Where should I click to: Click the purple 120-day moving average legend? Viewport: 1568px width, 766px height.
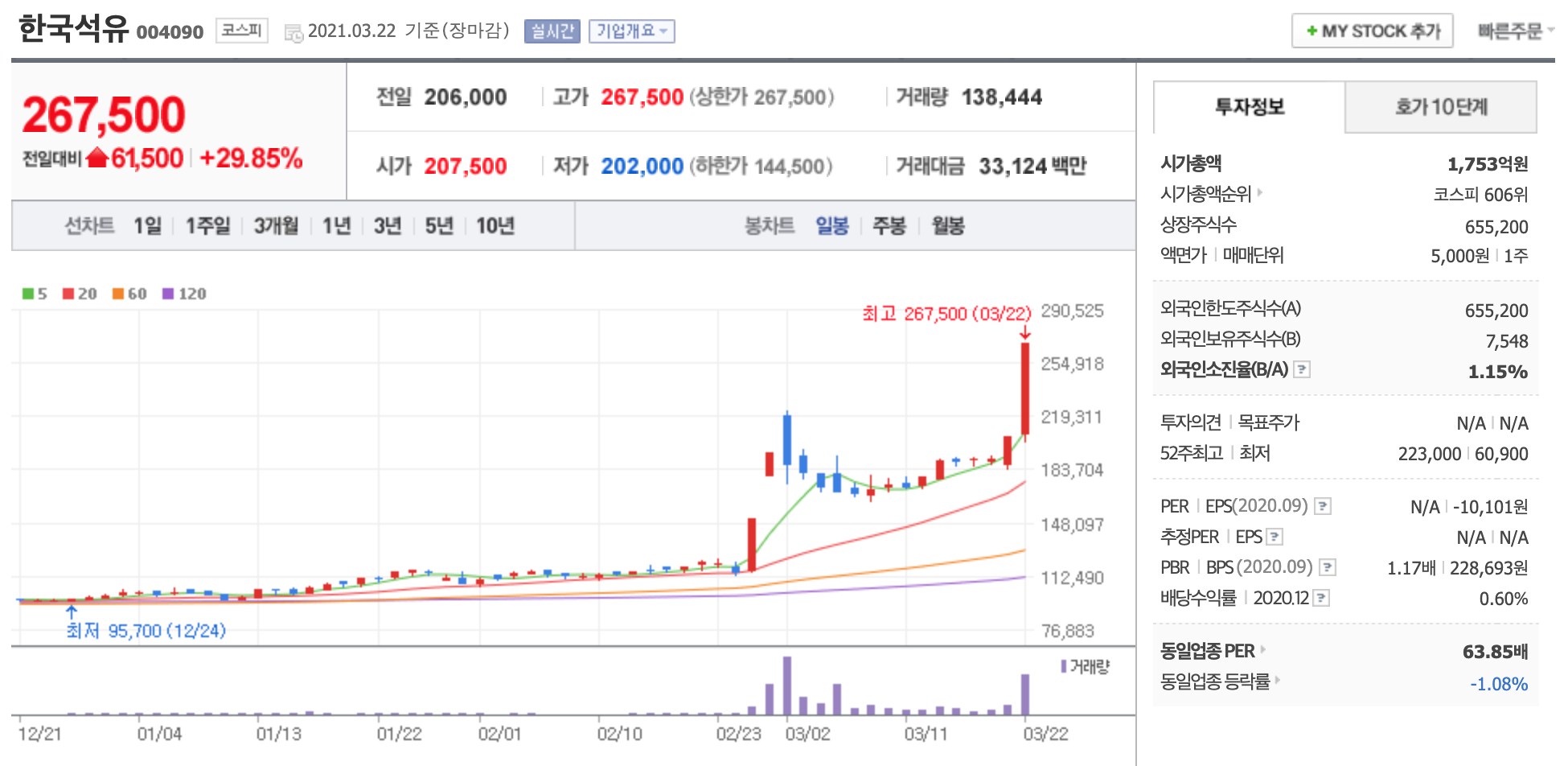tap(184, 294)
